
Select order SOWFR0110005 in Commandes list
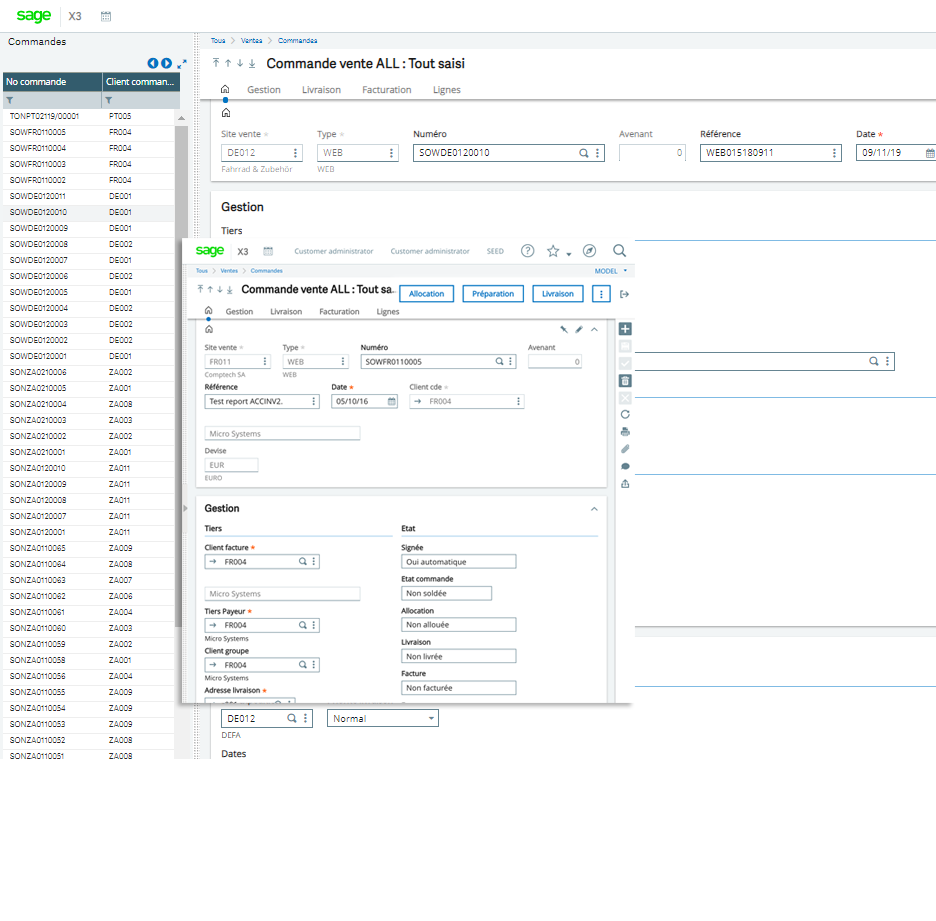[89, 132]
